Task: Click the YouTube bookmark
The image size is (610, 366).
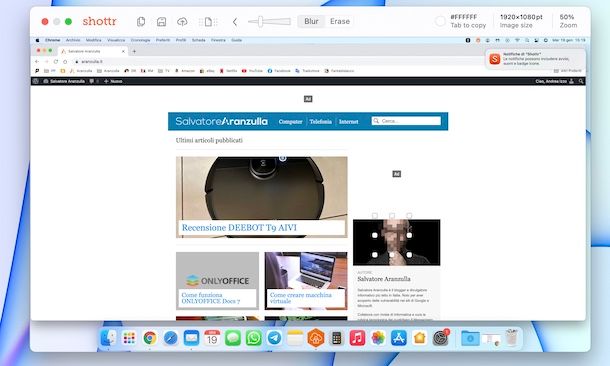Action: (x=252, y=71)
